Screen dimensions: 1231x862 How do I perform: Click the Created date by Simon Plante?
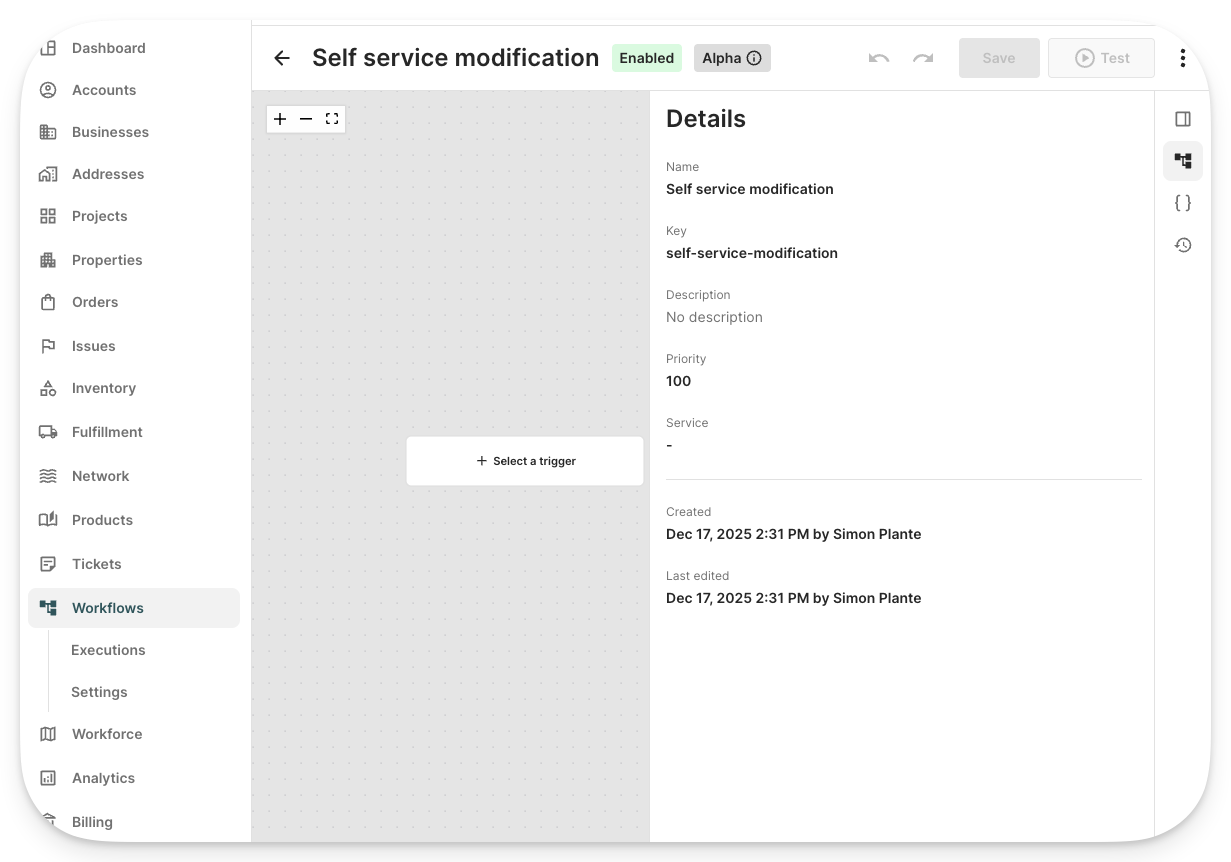[x=793, y=534]
